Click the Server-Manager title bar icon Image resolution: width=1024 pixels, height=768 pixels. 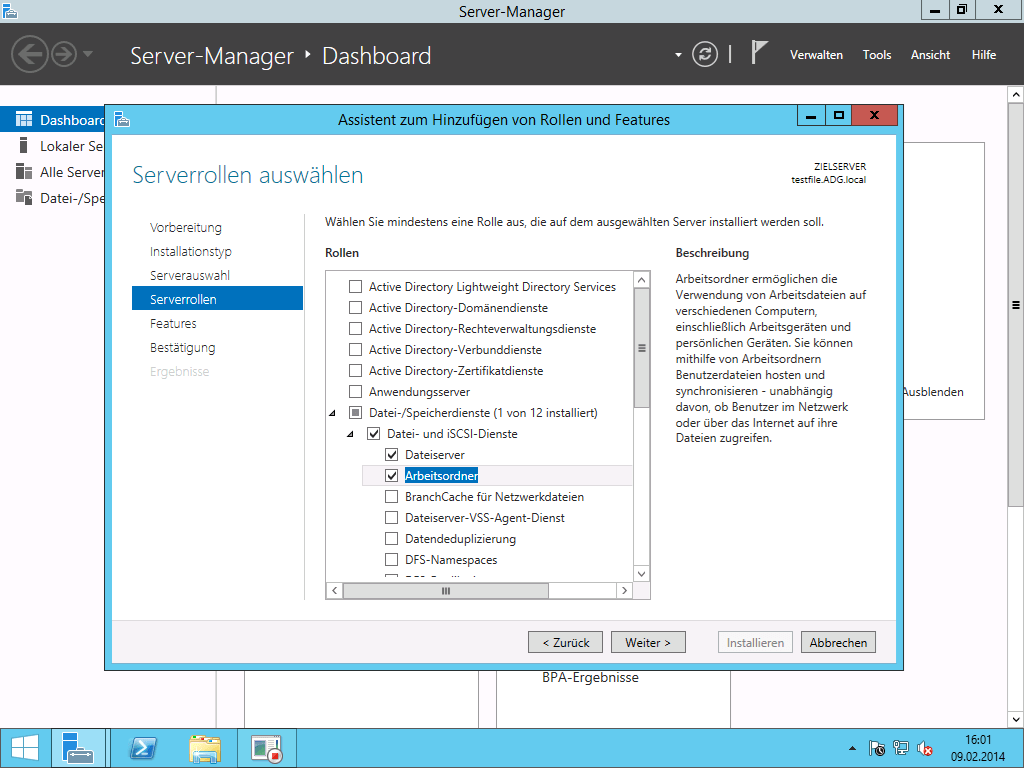point(10,10)
